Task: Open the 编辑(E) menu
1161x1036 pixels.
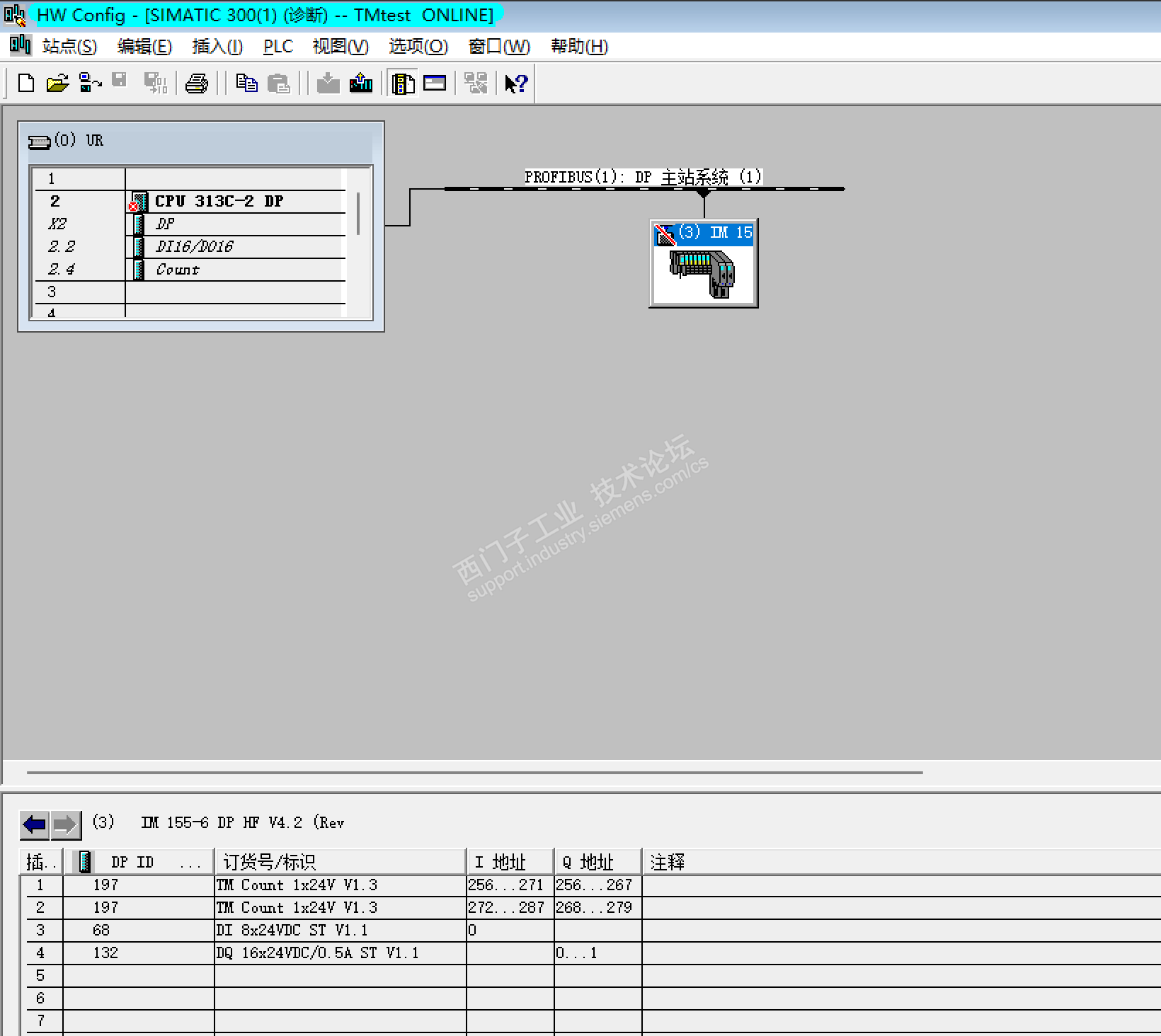Action: click(144, 46)
